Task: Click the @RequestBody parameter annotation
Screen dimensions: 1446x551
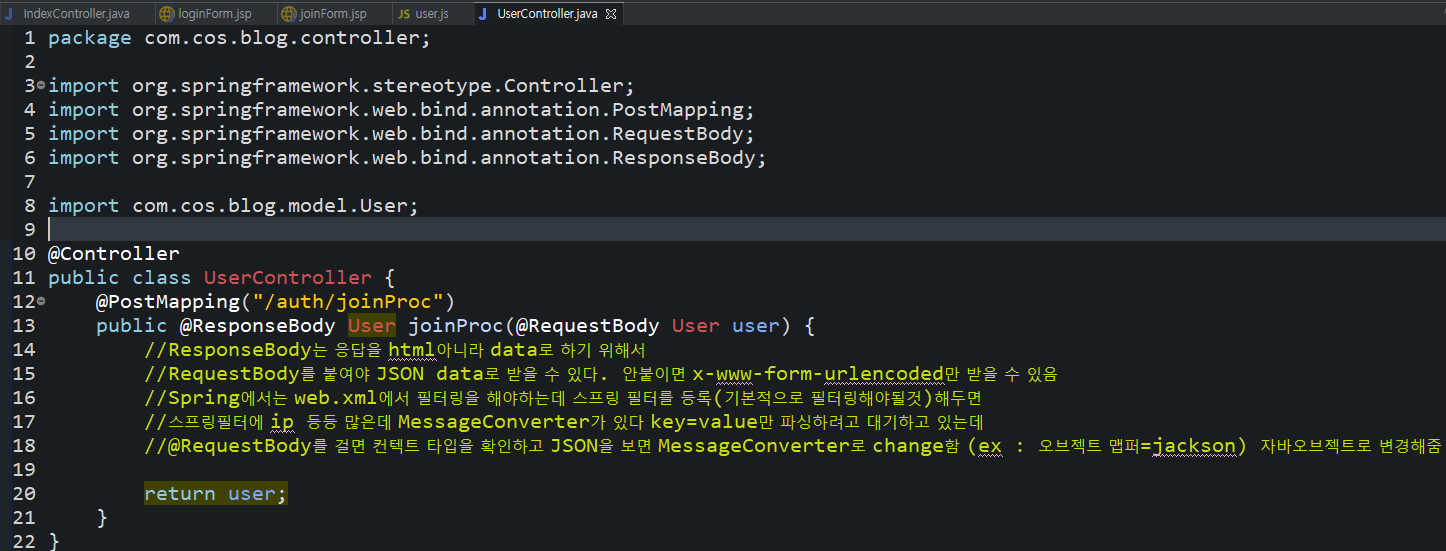Action: 587,326
